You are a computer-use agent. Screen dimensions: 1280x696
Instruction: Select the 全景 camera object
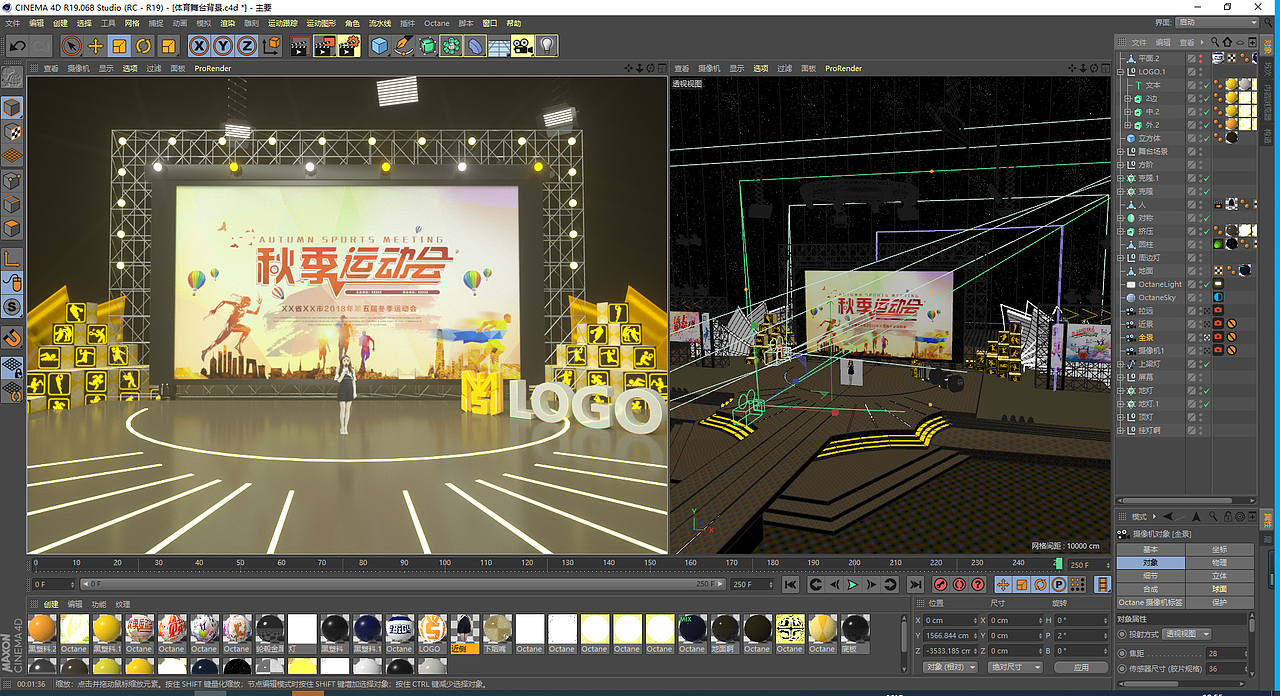coord(1146,337)
